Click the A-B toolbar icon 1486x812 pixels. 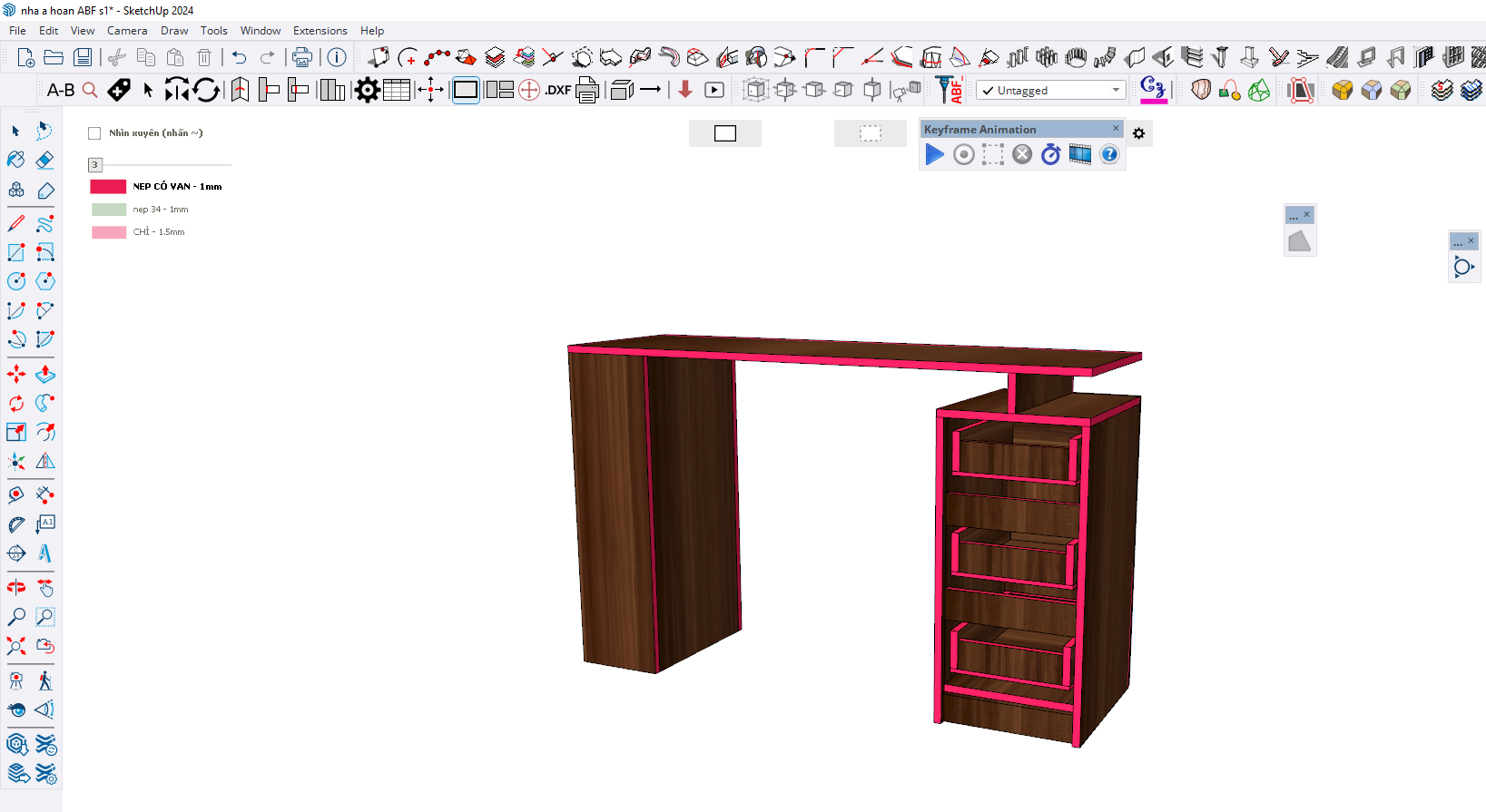click(x=60, y=90)
